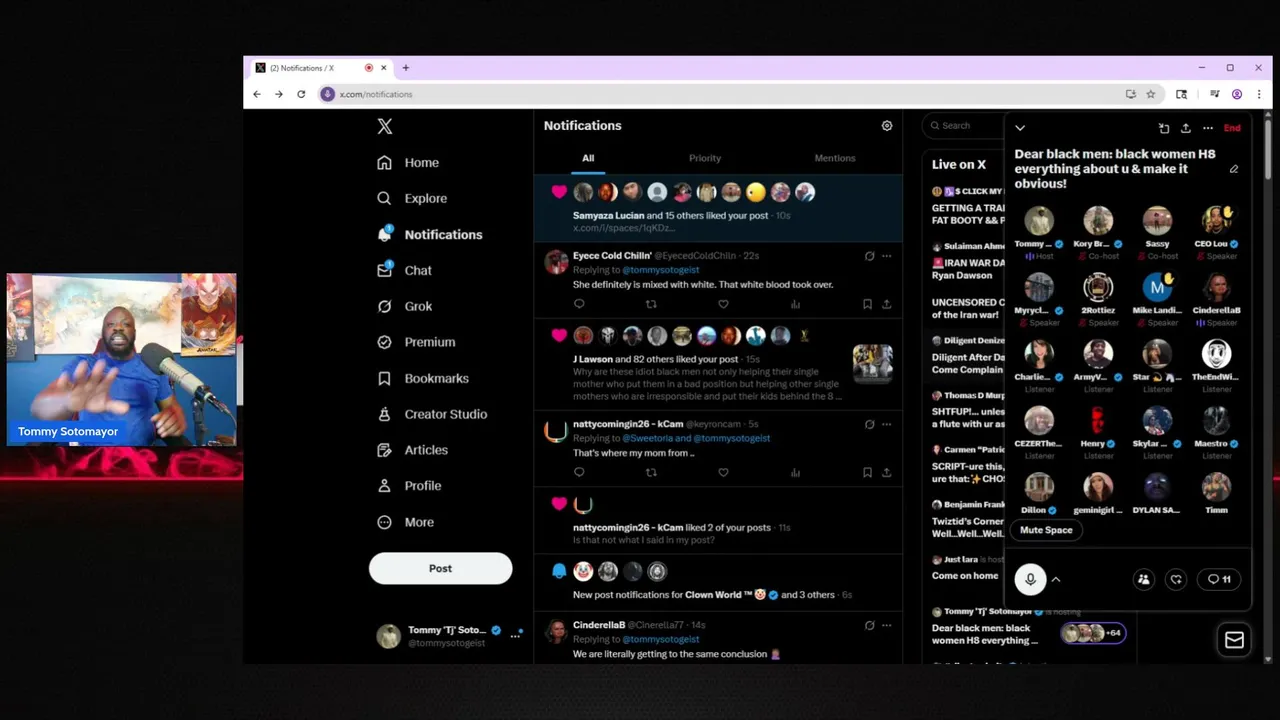Click the Premium sidebar icon
1280x720 pixels.
point(384,342)
